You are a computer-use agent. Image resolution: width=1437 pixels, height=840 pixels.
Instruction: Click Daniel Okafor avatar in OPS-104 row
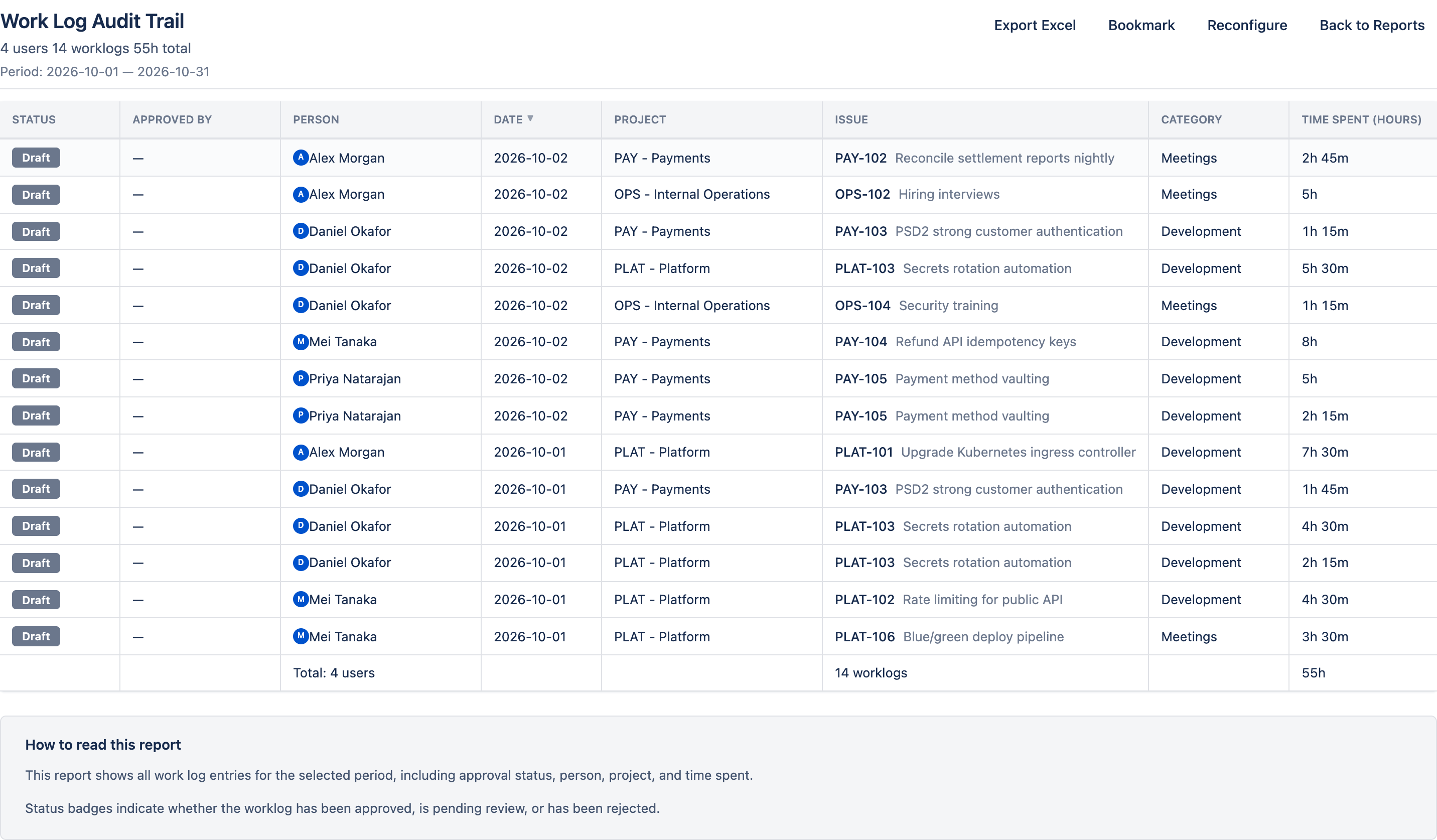(x=301, y=305)
